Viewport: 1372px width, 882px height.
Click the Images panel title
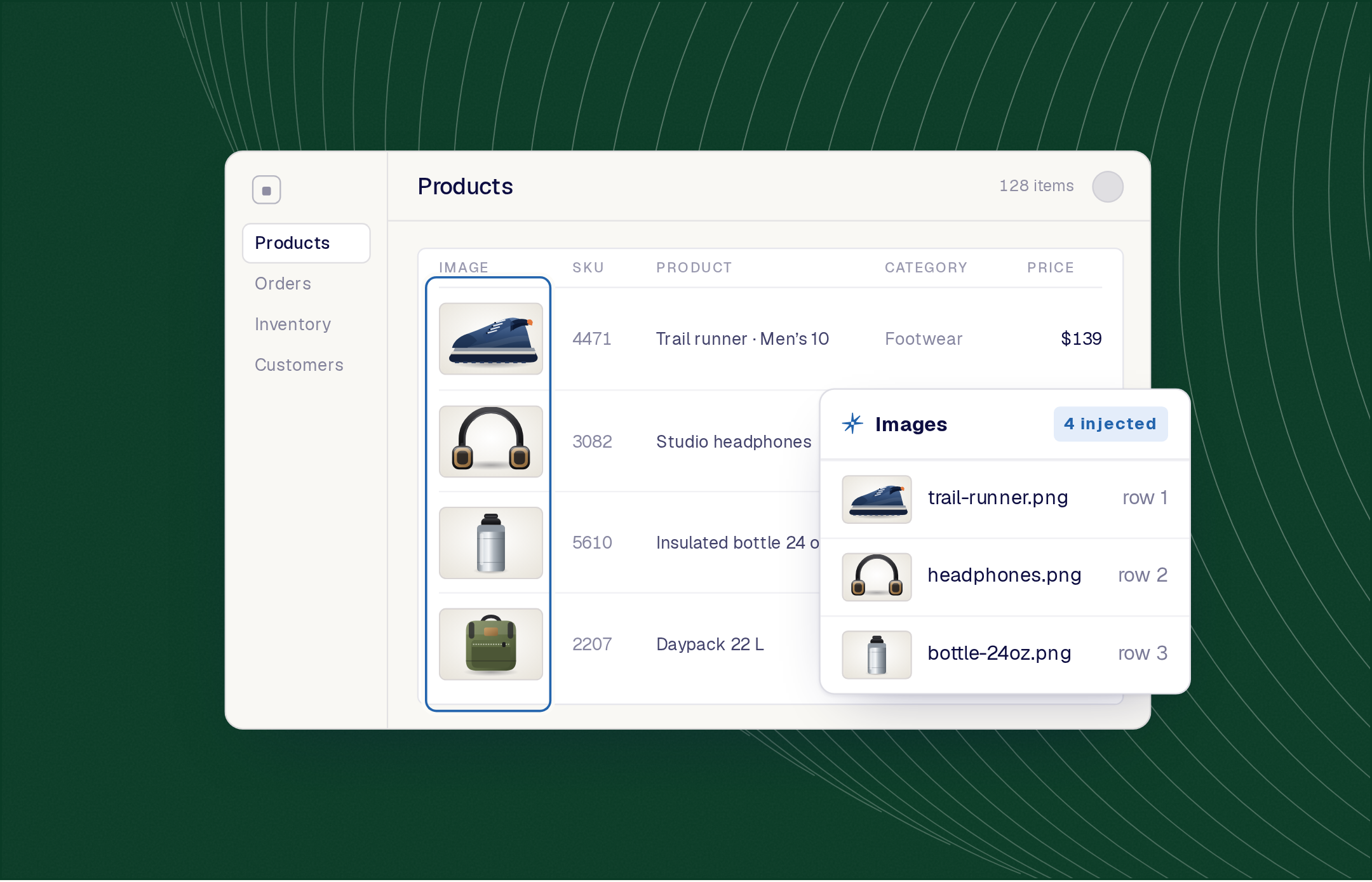click(x=911, y=425)
